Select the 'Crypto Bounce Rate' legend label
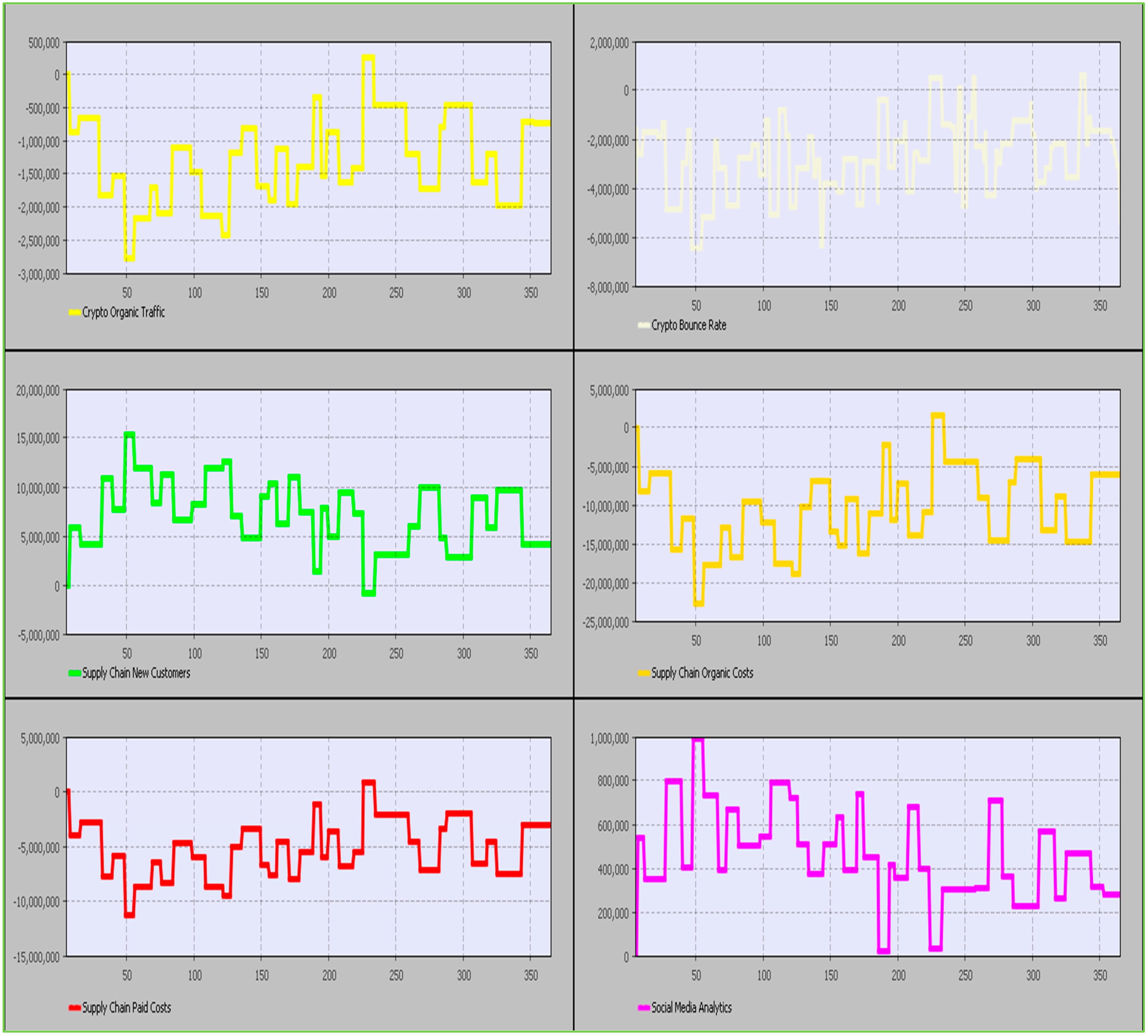 pyautogui.click(x=689, y=325)
